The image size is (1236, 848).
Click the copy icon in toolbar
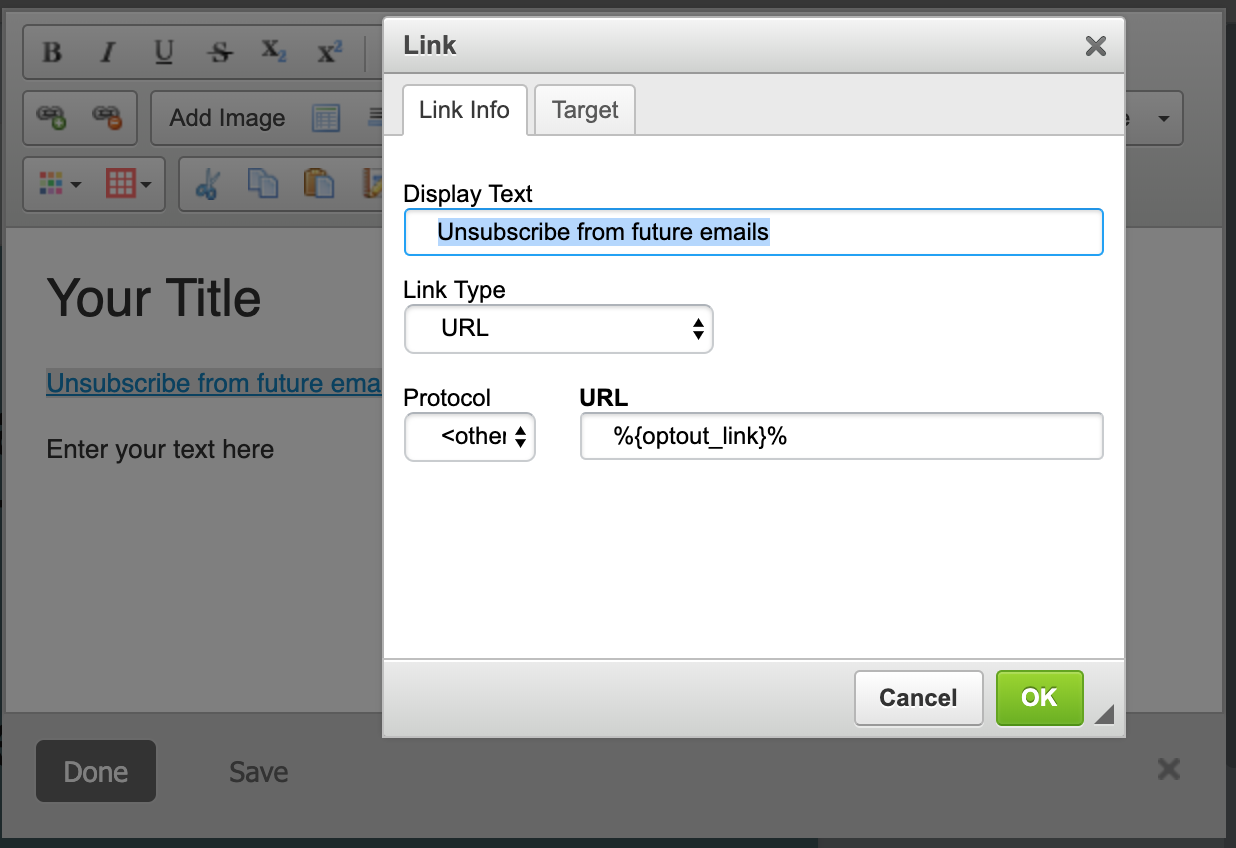click(x=262, y=184)
